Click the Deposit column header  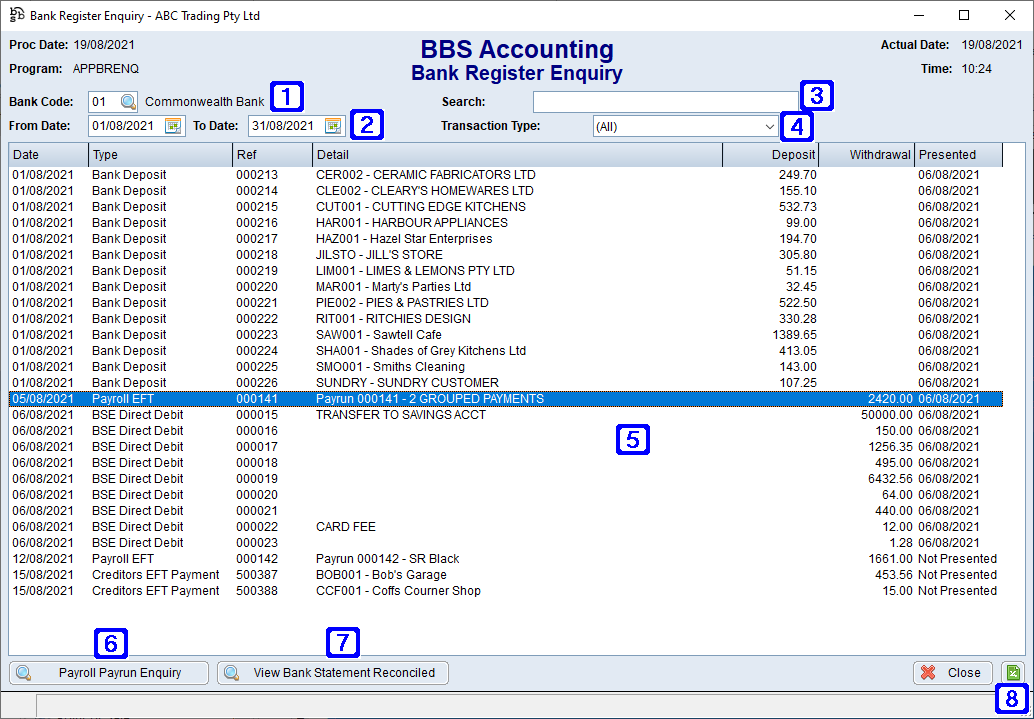click(771, 154)
